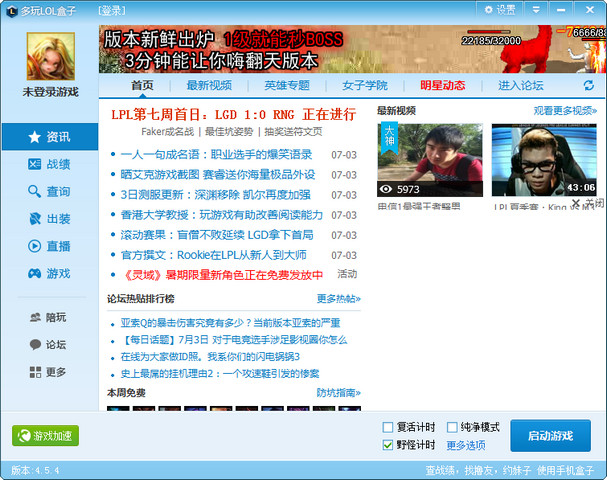
Task: Open the 查询 search section
Action: point(50,191)
